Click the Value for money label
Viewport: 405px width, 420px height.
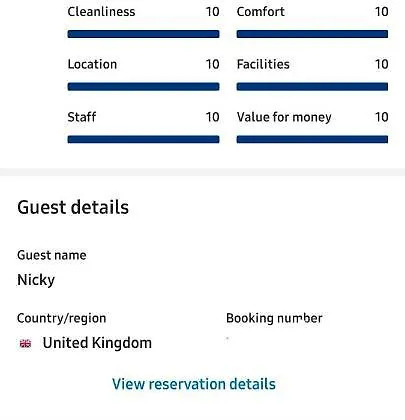284,117
